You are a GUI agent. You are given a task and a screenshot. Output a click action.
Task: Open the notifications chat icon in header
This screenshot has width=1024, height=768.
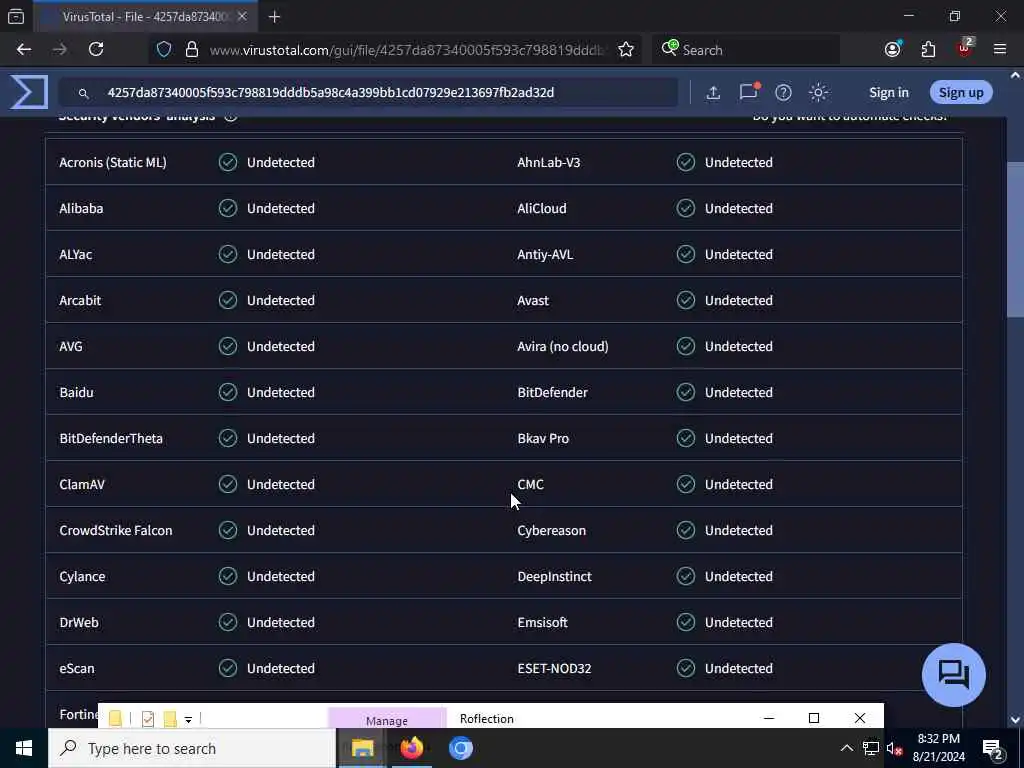pos(748,92)
